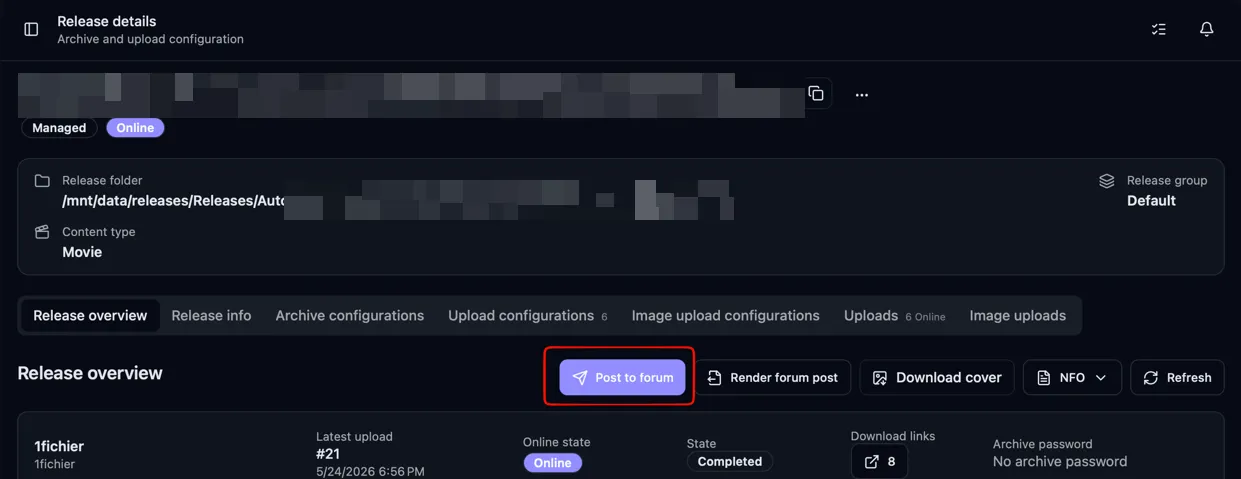Open the Upload configurations tab
1241x479 pixels.
coord(527,315)
